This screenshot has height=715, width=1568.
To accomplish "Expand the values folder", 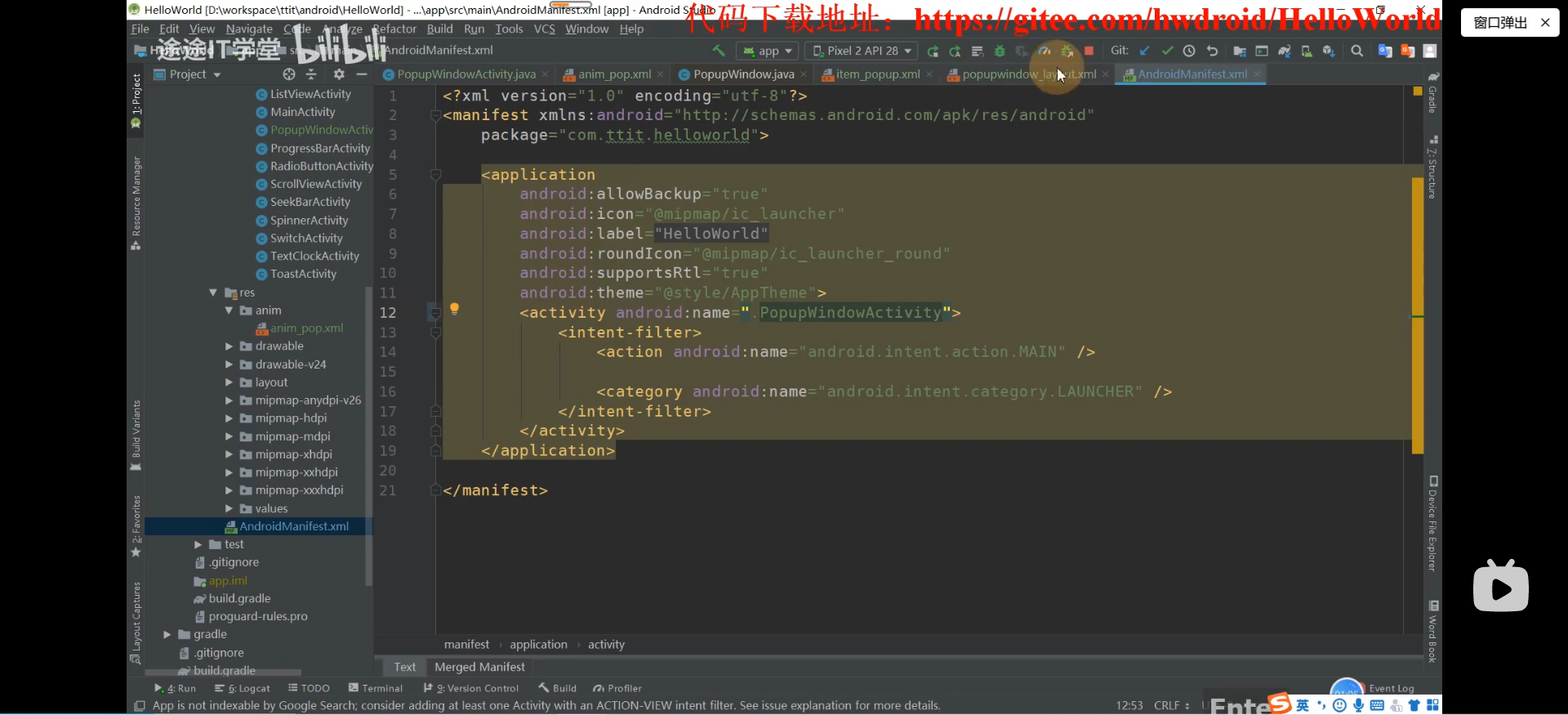I will click(229, 508).
